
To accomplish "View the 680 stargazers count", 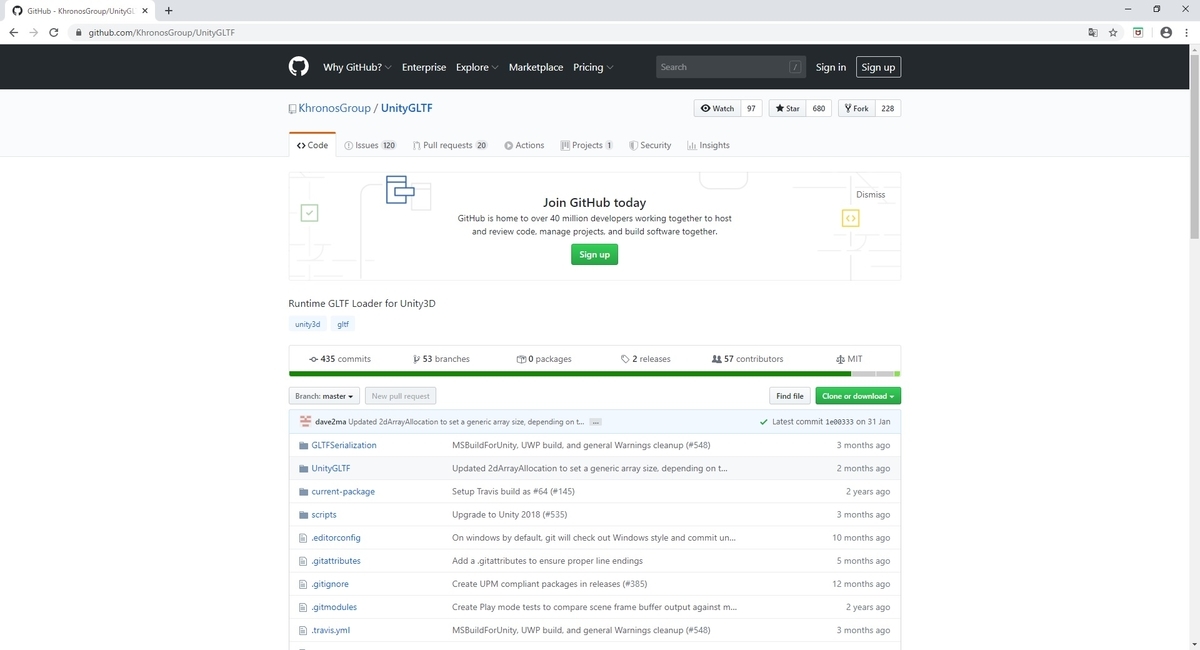I will click(x=819, y=108).
